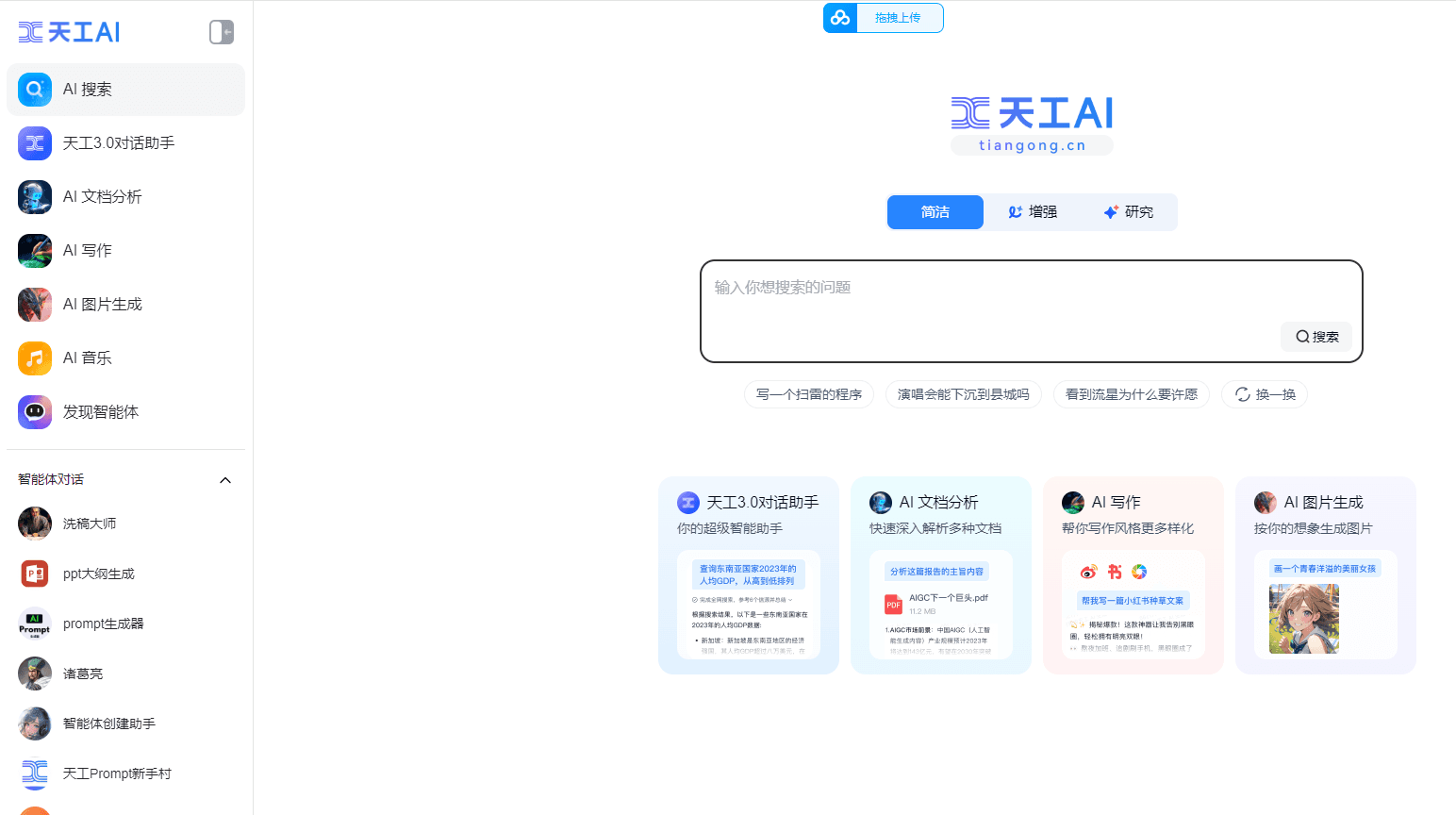Click the avatar icon on AI 图片生成 card

[1266, 503]
